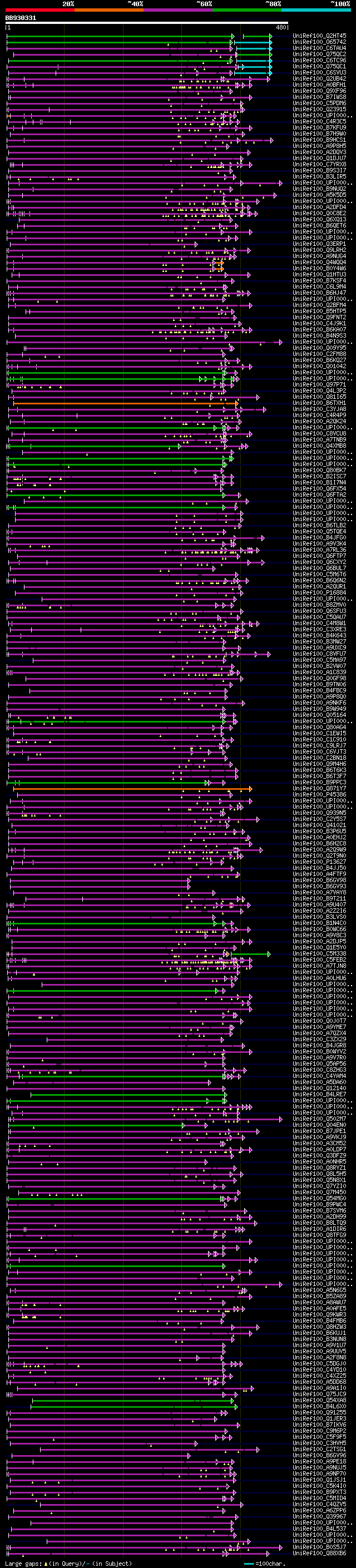
Task: Select the UniRef100_C5PDM6 label
Action: point(319,103)
